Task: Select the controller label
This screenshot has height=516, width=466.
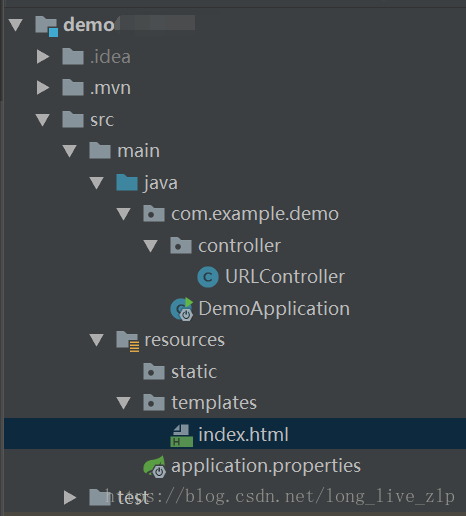Action: pos(240,246)
